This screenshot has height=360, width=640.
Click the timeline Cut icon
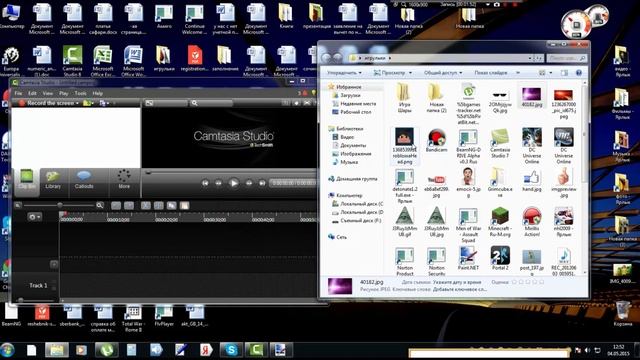point(145,206)
